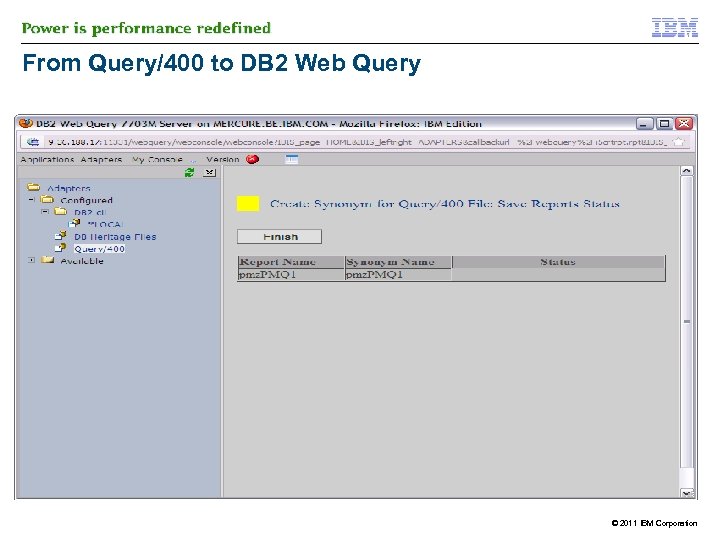
Task: Click the Synonym Name column header
Action: click(x=398, y=262)
